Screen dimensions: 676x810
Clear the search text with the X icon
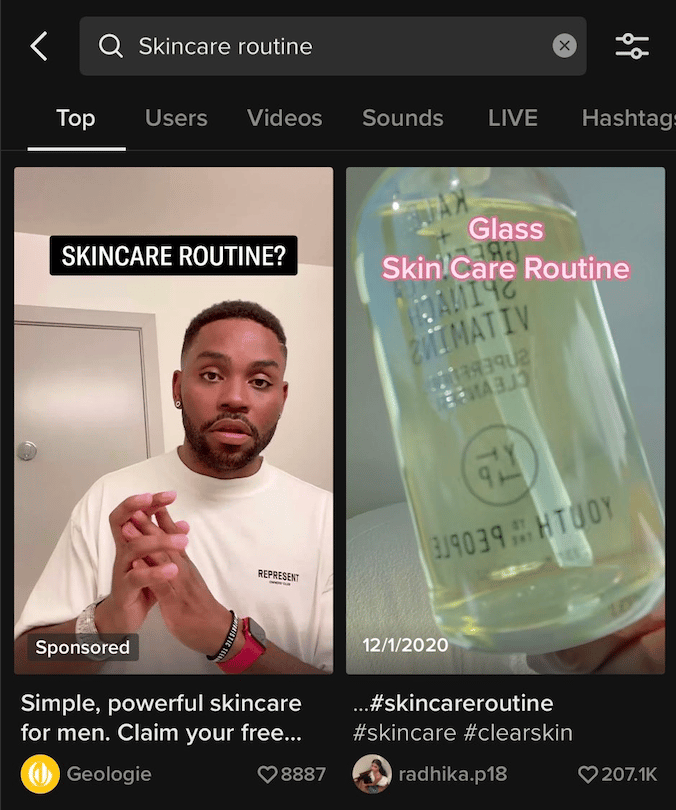[564, 46]
